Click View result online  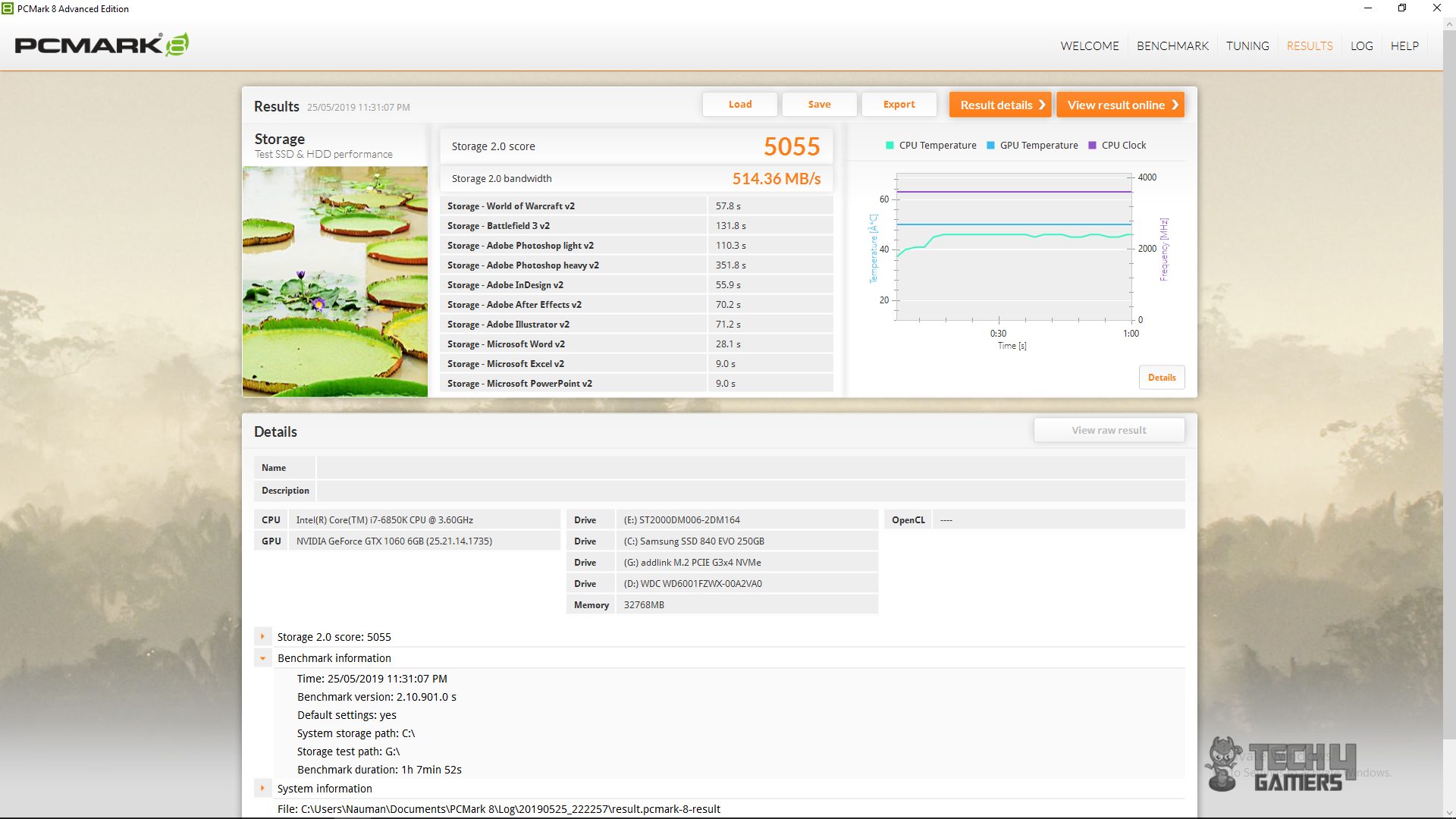[1120, 105]
